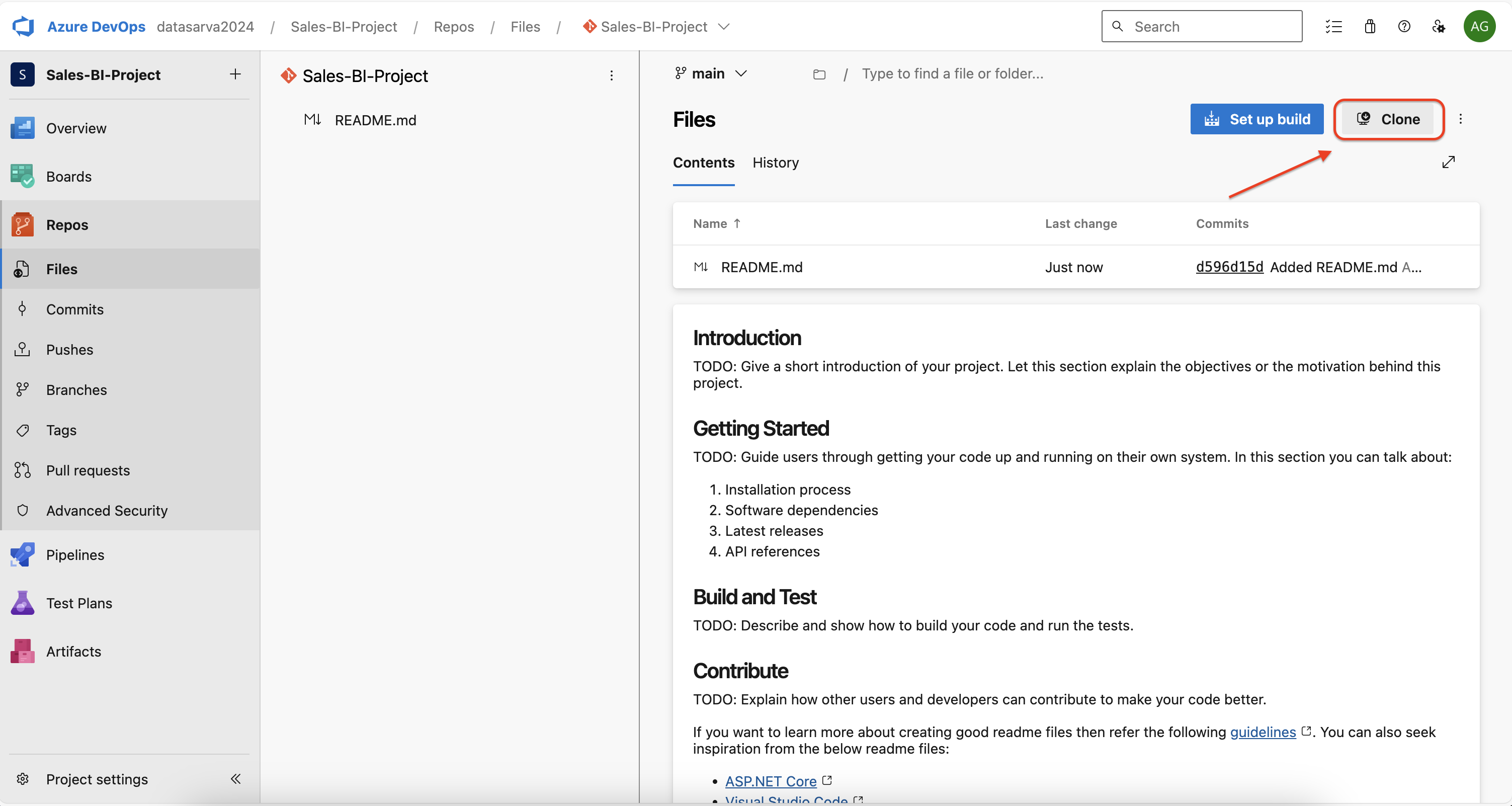The height and width of the screenshot is (806, 1512).
Task: Click the Commits column header
Action: pos(1222,224)
